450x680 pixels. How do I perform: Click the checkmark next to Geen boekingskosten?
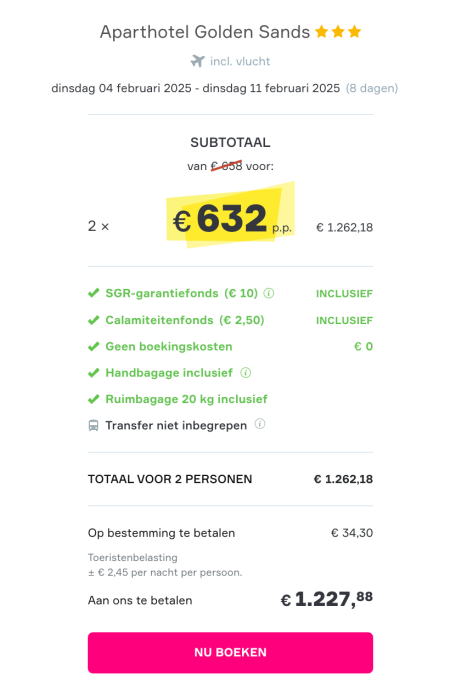94,347
